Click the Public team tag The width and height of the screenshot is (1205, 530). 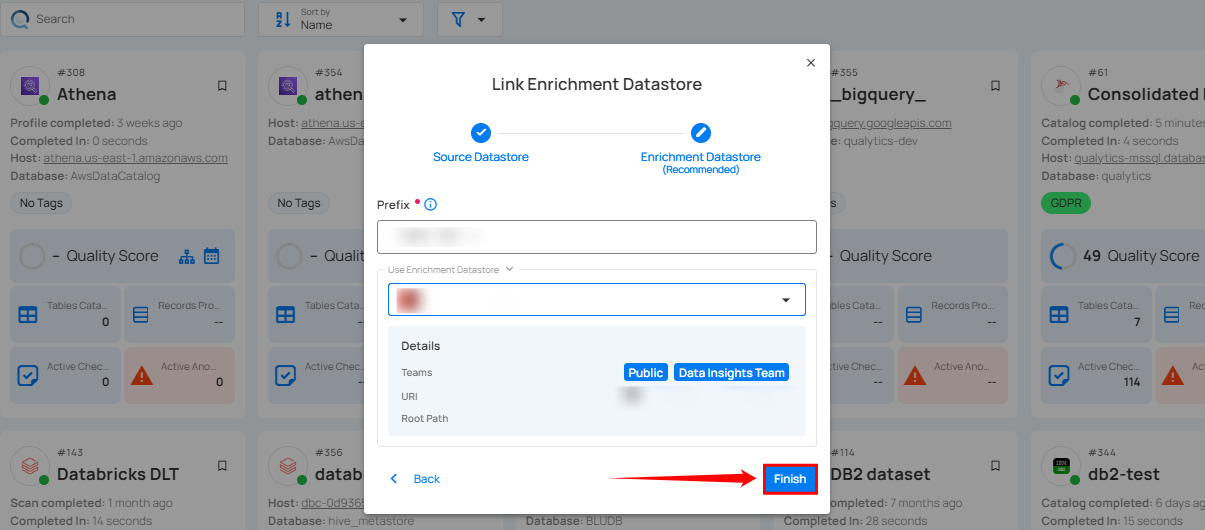pyautogui.click(x=645, y=373)
